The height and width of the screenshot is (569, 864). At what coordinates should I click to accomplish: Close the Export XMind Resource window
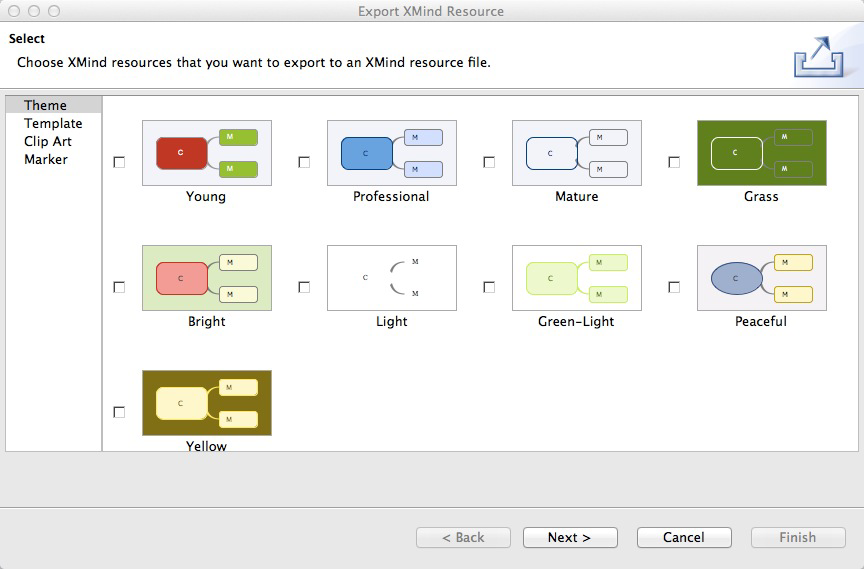tap(14, 11)
